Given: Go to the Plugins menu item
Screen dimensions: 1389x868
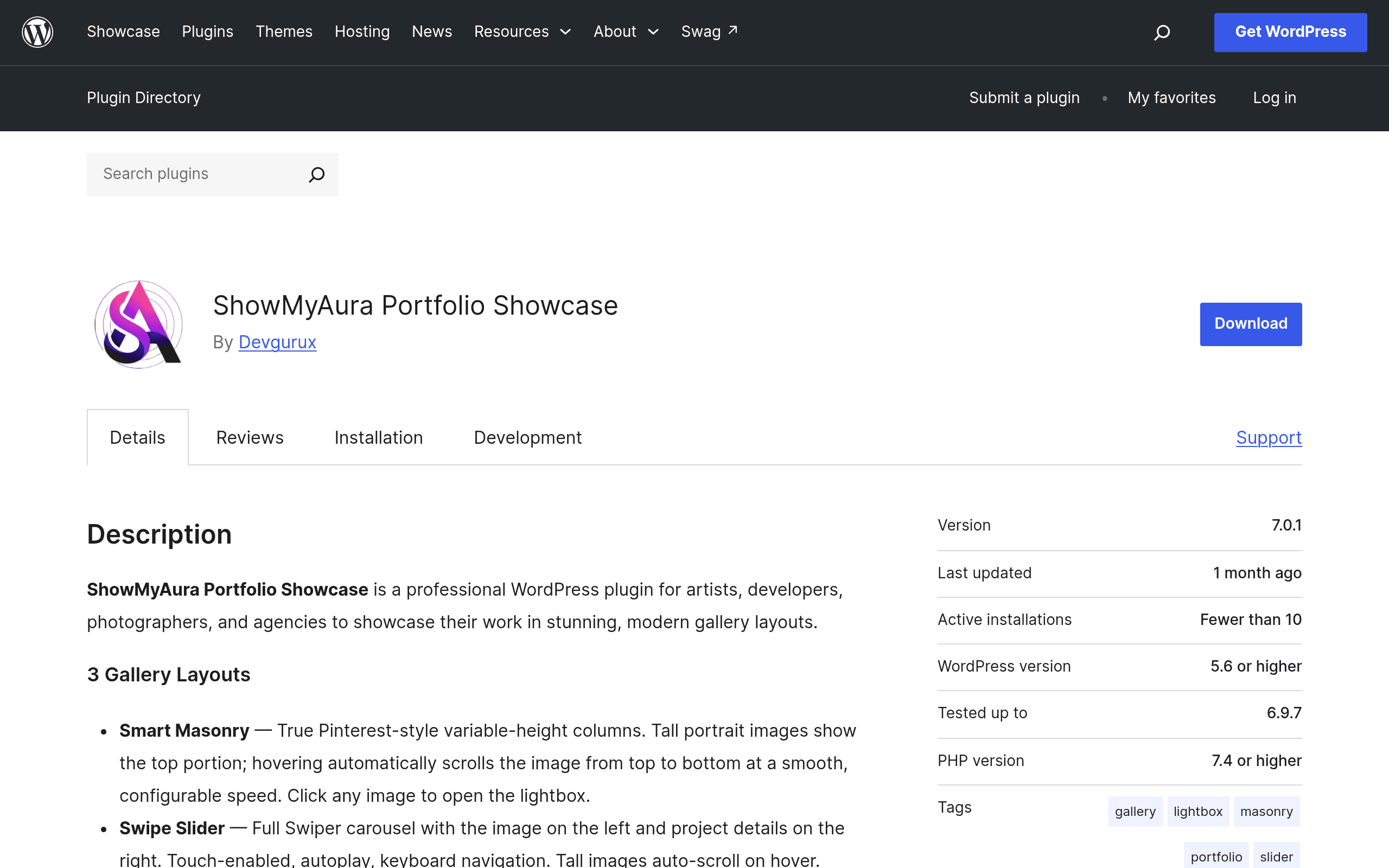Looking at the screenshot, I should (x=208, y=31).
